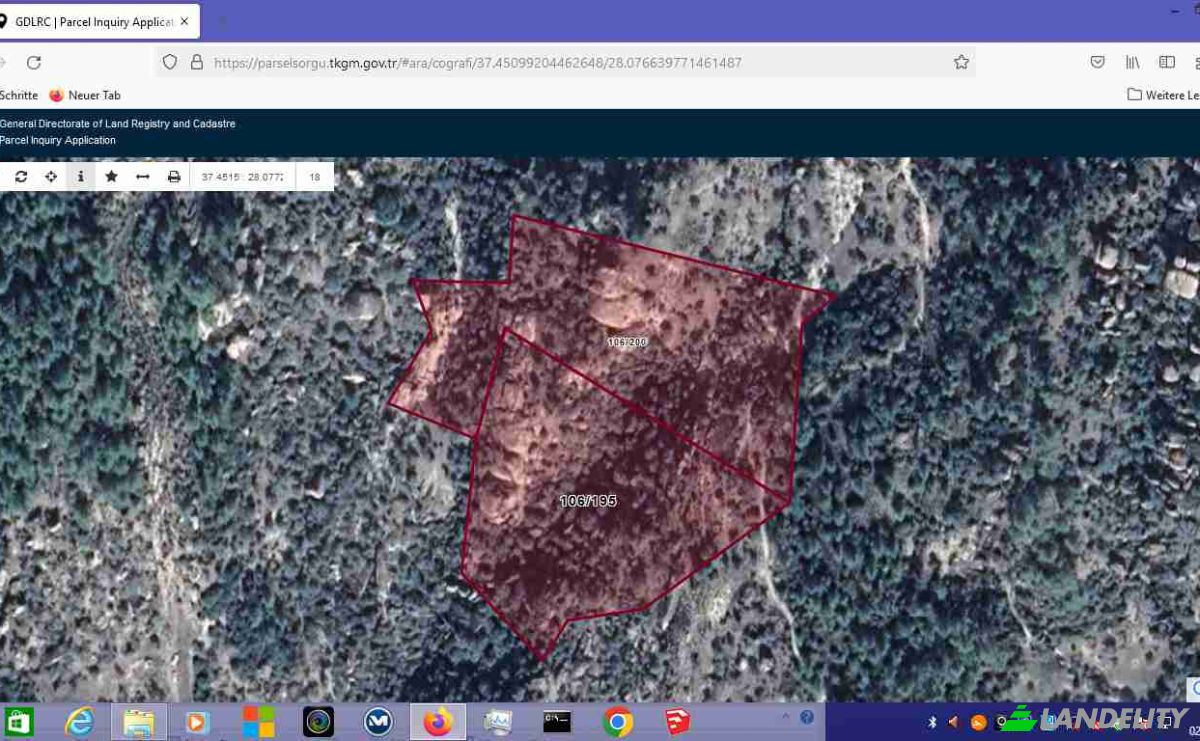1200x741 pixels.
Task: Open the blue 'M' app in taskbar
Action: tap(378, 721)
